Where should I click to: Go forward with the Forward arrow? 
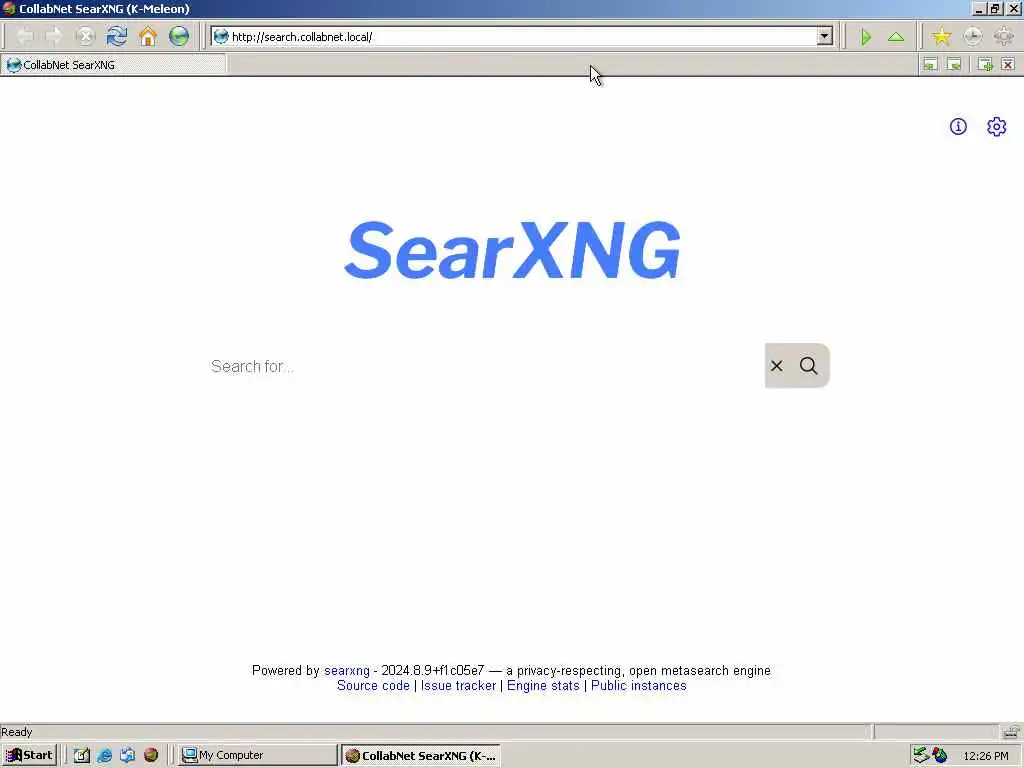point(54,36)
